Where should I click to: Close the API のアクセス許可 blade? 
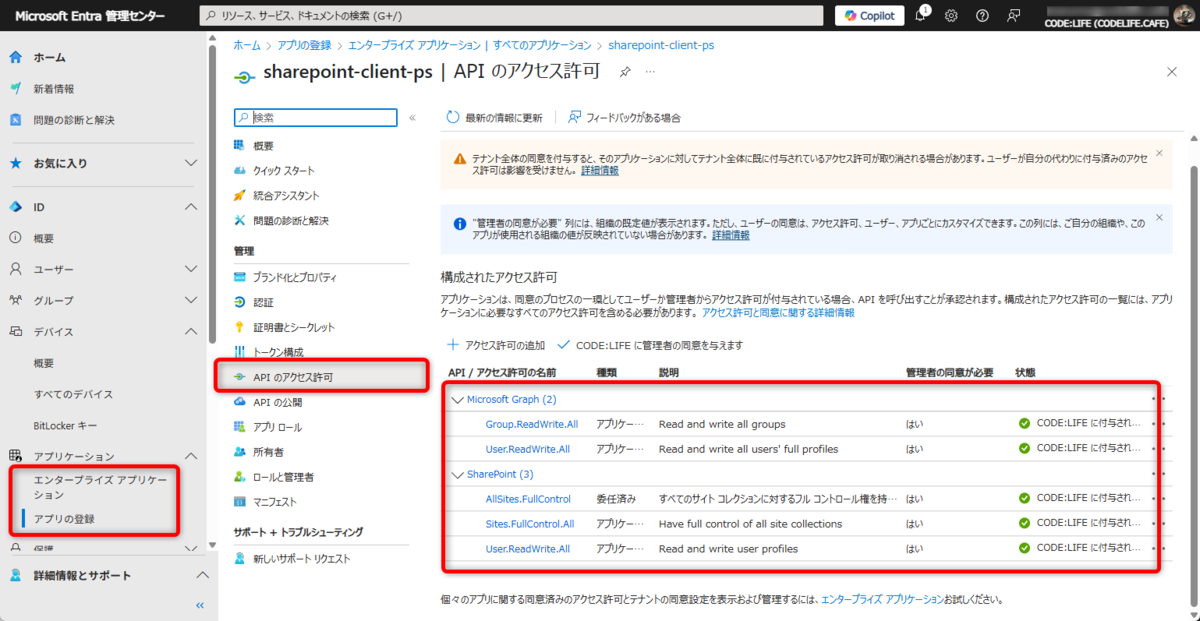click(x=1172, y=72)
